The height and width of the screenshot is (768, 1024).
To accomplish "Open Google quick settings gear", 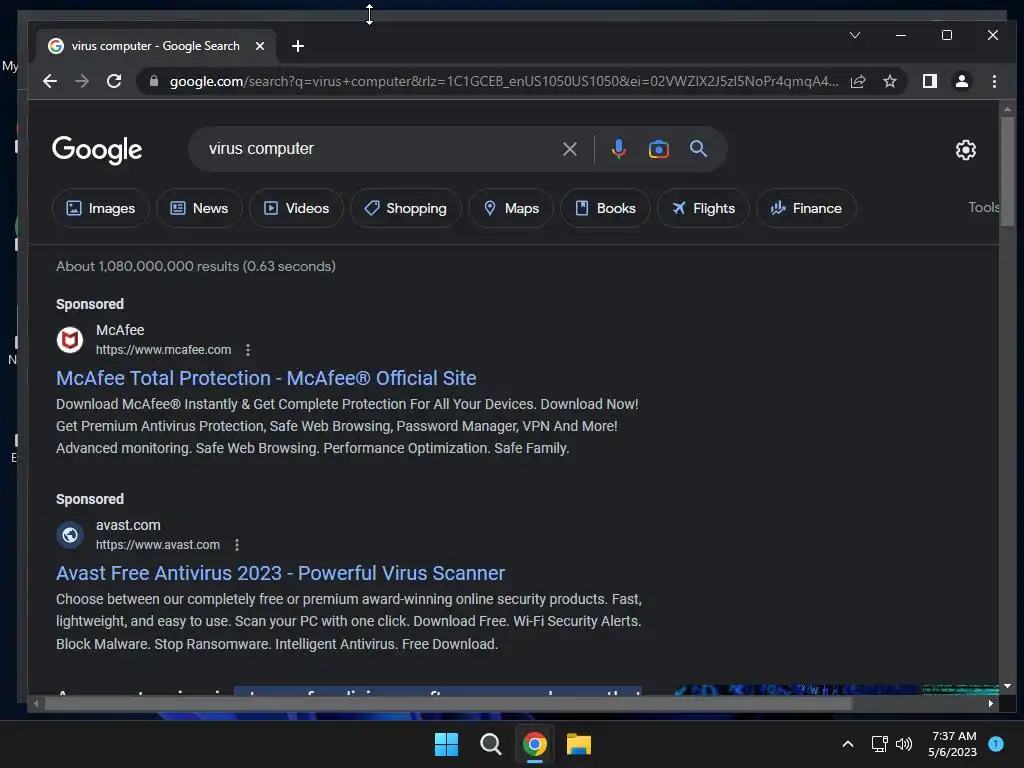I will pyautogui.click(x=965, y=150).
